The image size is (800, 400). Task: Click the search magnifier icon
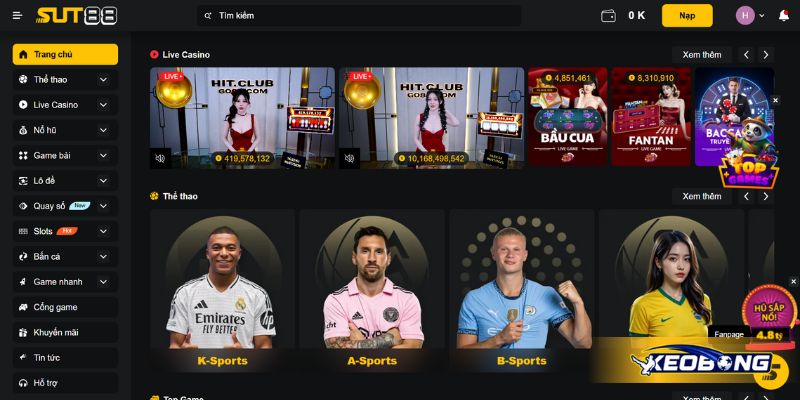click(x=208, y=16)
